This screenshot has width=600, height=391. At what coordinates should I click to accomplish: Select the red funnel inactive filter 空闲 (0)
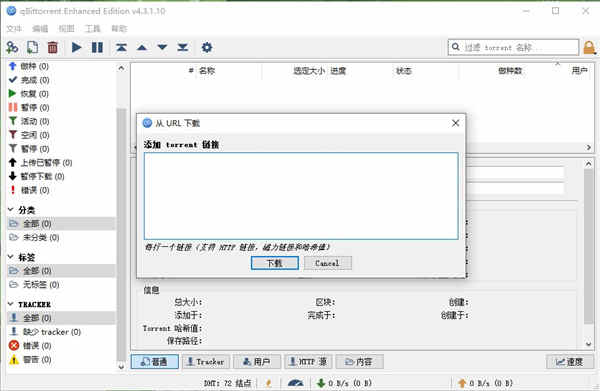[x=29, y=135]
